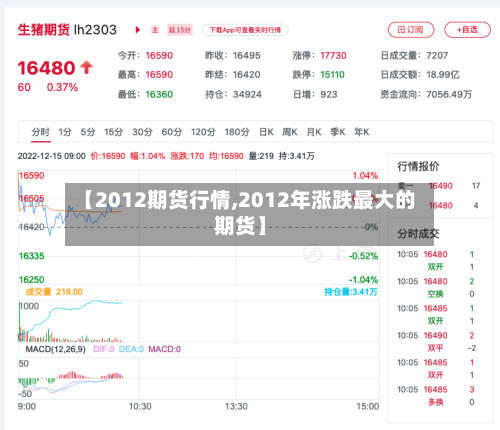Click the '日增' value 923
The image size is (500, 430).
pos(329,94)
